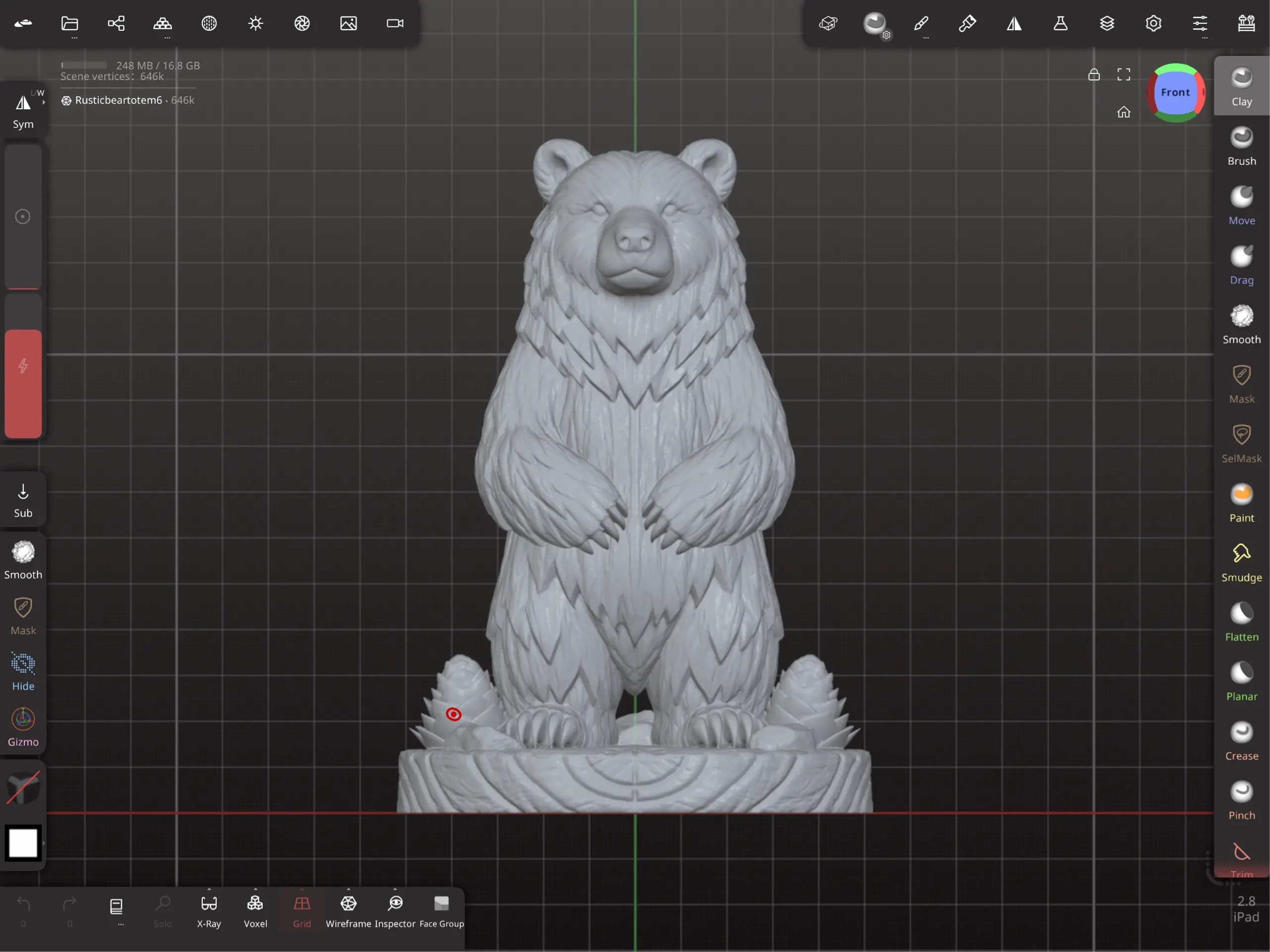The width and height of the screenshot is (1270, 952).
Task: Open the white color swatch
Action: click(x=23, y=843)
